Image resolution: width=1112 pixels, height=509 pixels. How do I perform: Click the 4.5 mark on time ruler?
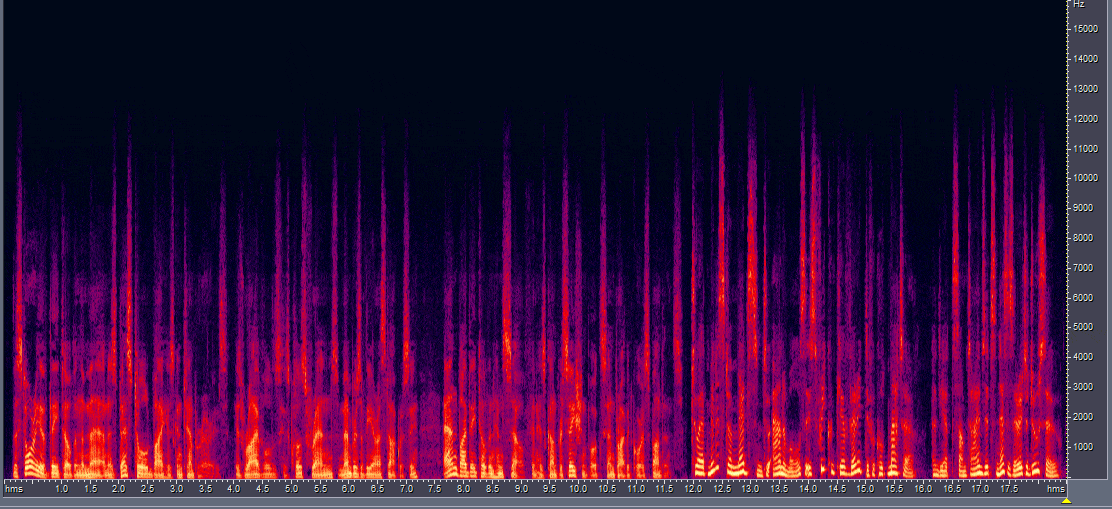pyautogui.click(x=262, y=489)
